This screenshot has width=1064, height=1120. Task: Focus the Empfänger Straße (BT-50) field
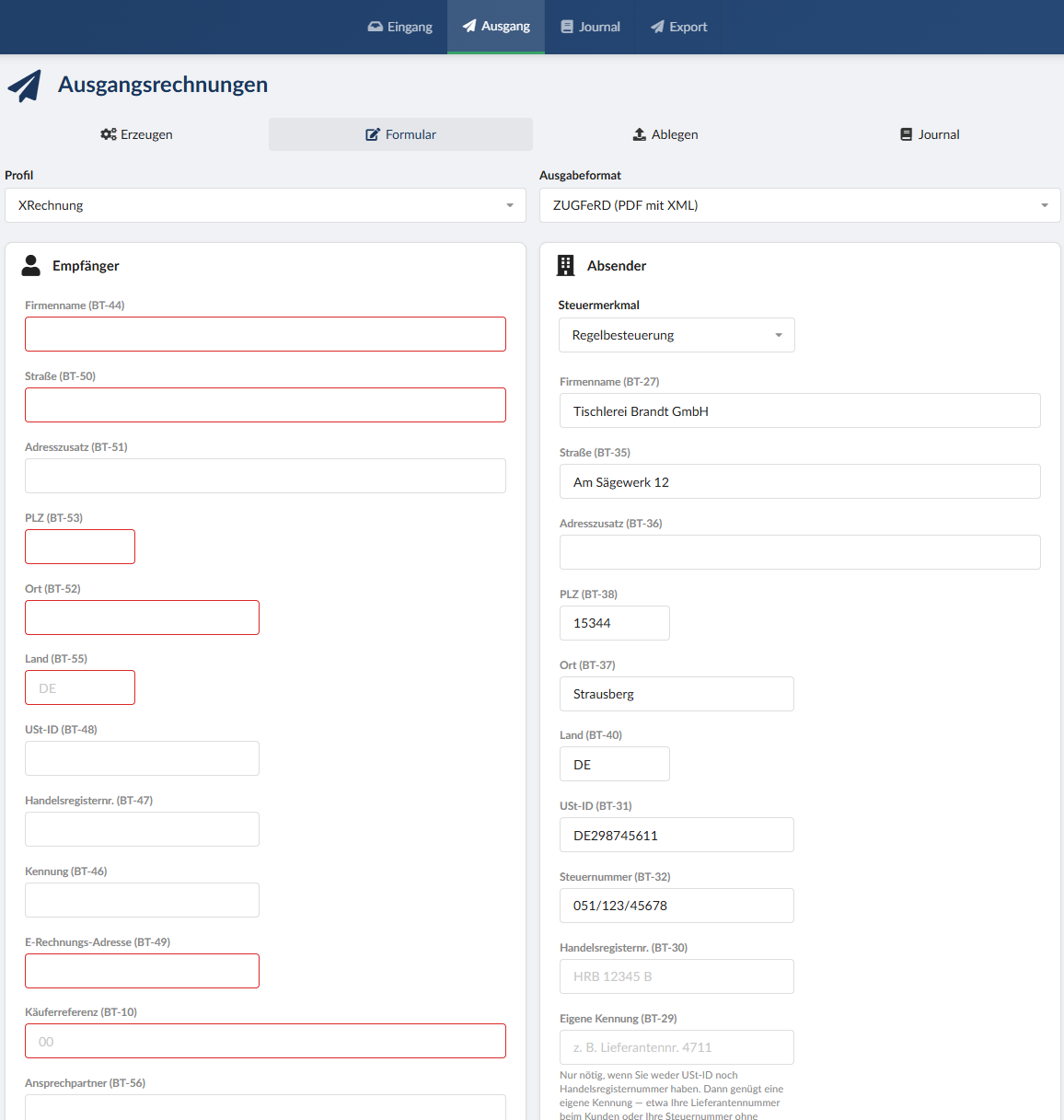pyautogui.click(x=265, y=405)
